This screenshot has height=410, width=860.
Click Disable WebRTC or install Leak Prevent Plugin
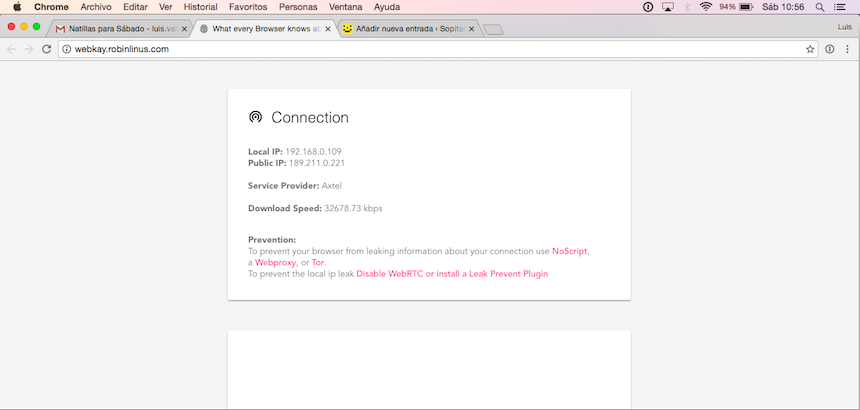[x=452, y=273]
